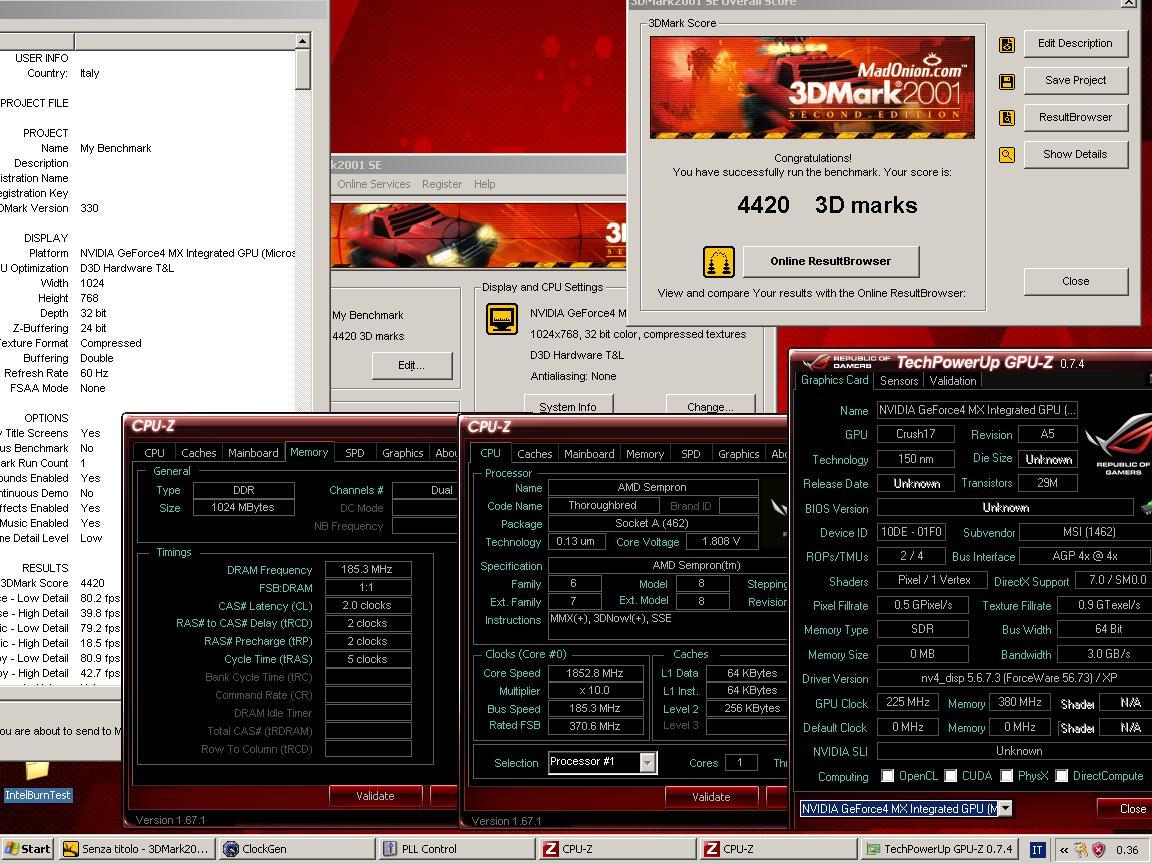This screenshot has width=1152, height=864.
Task: Click the Show Details magnifier icon
Action: click(1007, 154)
